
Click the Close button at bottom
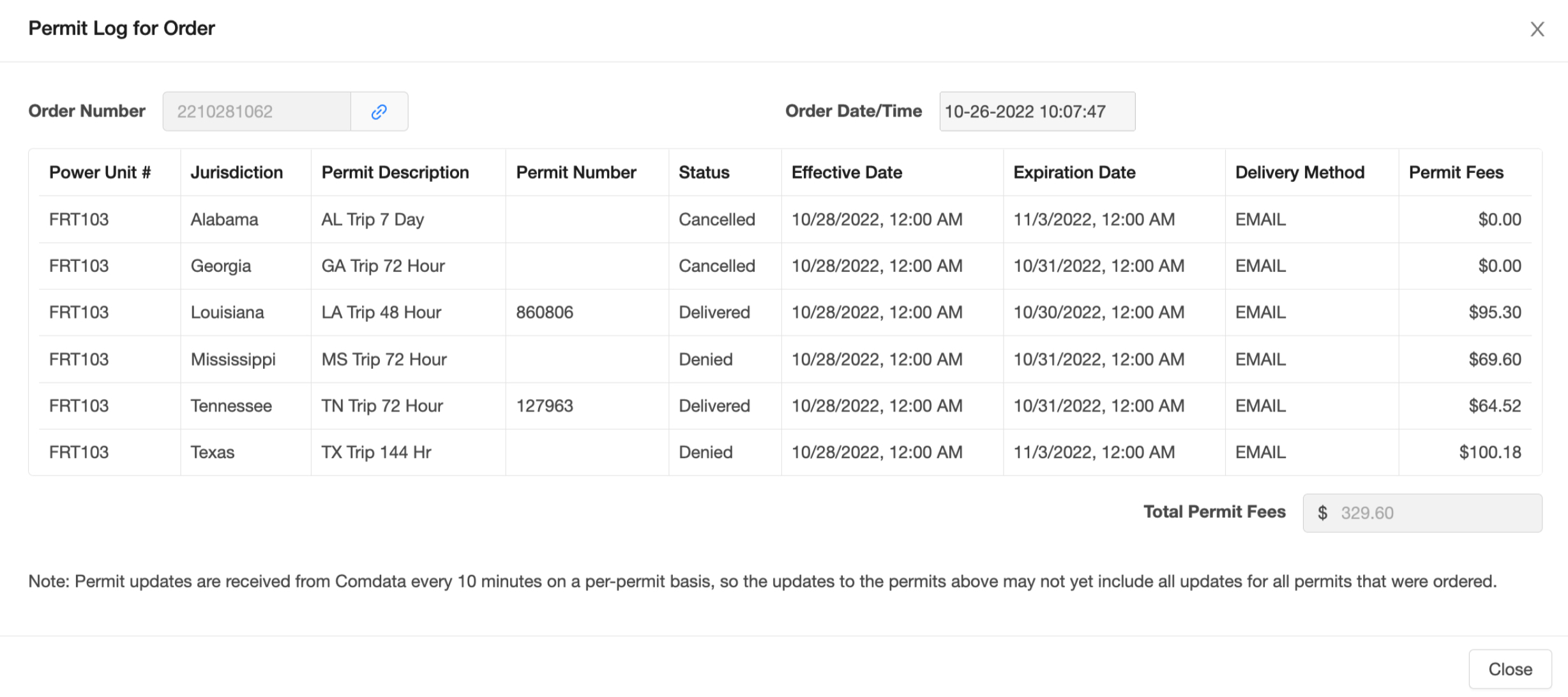pyautogui.click(x=1510, y=669)
